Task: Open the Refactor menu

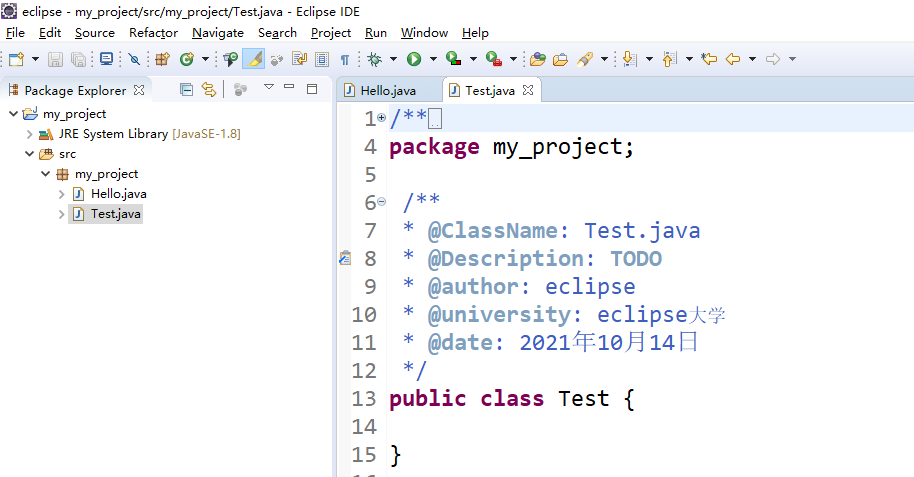Action: 153,33
